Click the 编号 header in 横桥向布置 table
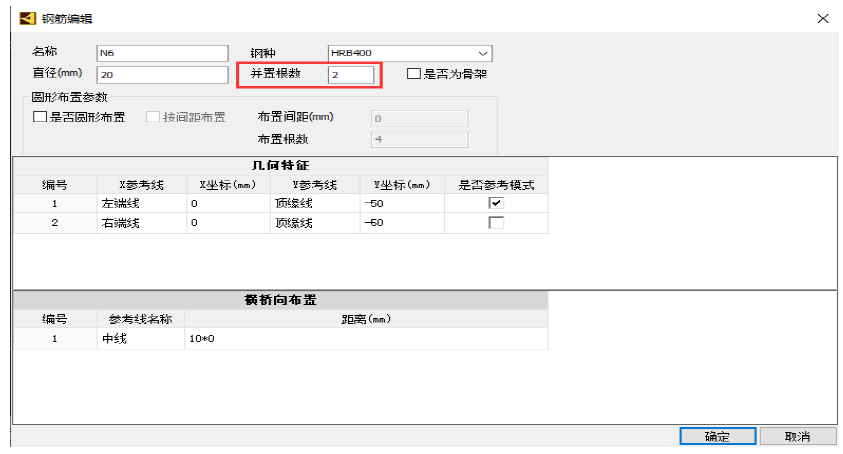 [55, 319]
